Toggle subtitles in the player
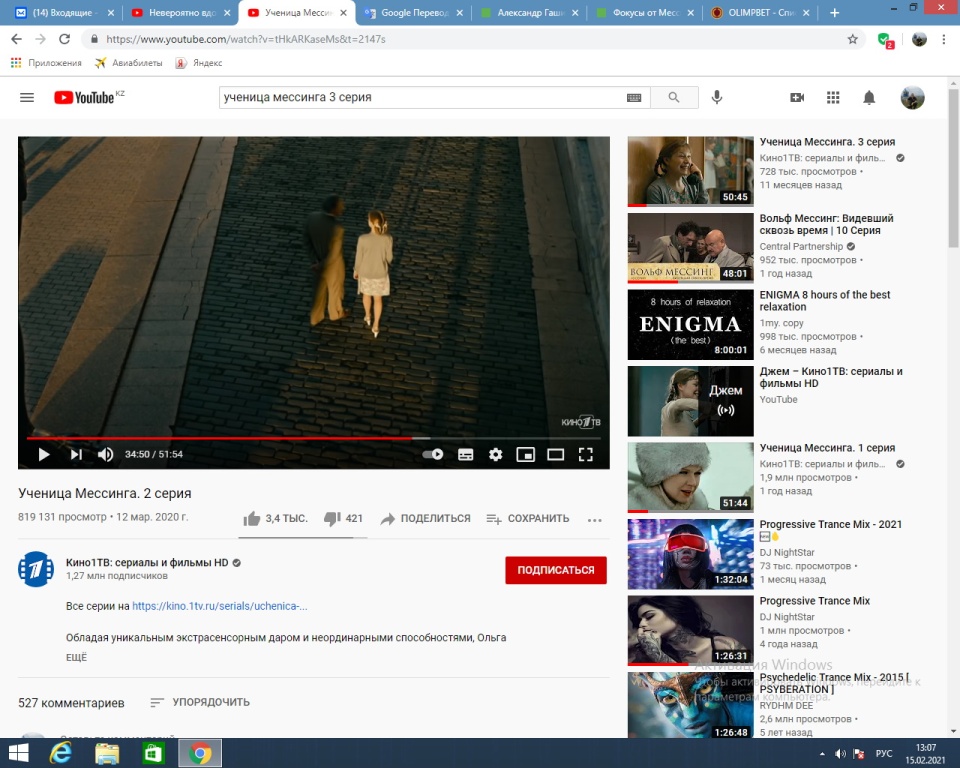The image size is (960, 768). click(465, 454)
